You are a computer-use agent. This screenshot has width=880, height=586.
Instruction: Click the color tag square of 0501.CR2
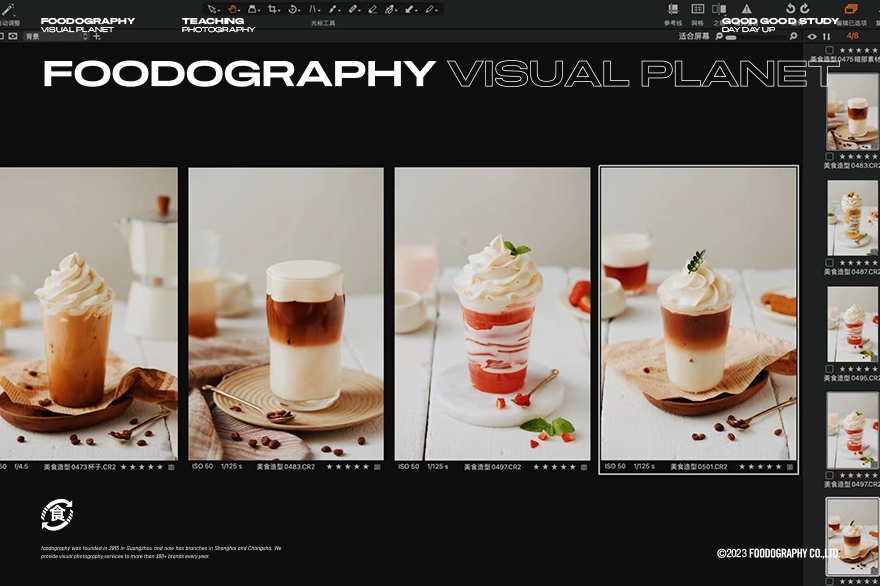pyautogui.click(x=790, y=467)
